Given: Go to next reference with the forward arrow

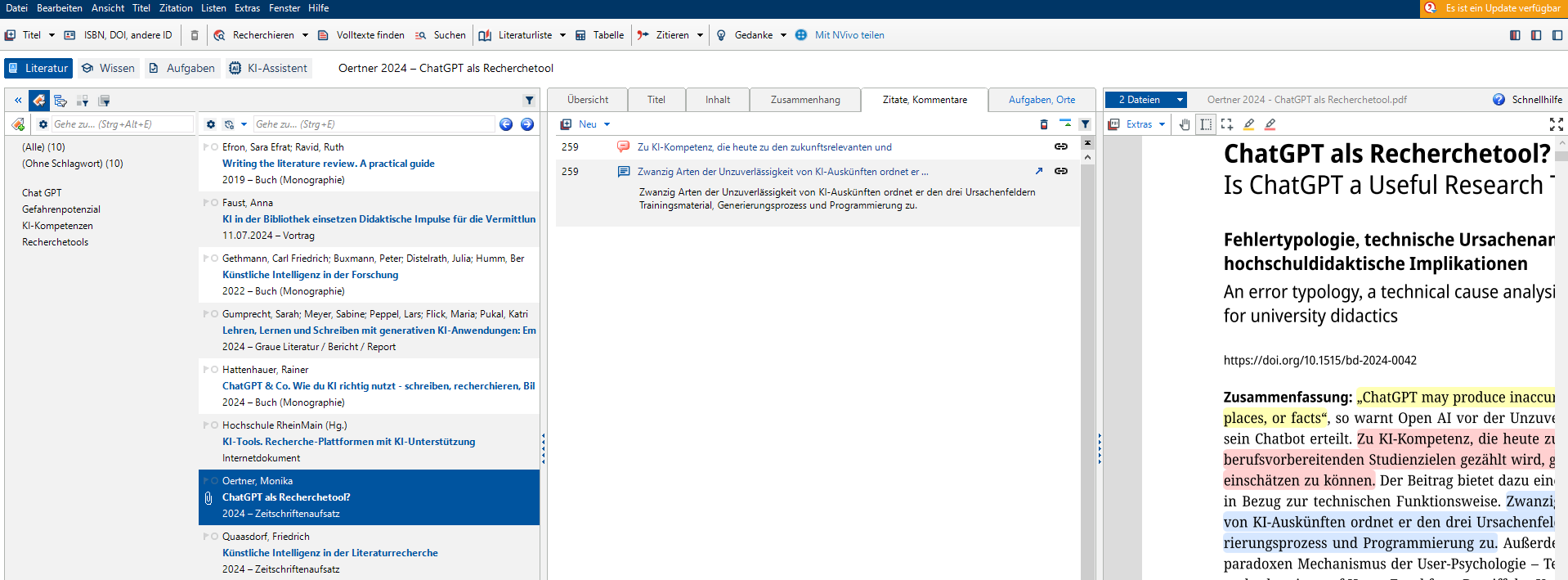Looking at the screenshot, I should [x=527, y=124].
